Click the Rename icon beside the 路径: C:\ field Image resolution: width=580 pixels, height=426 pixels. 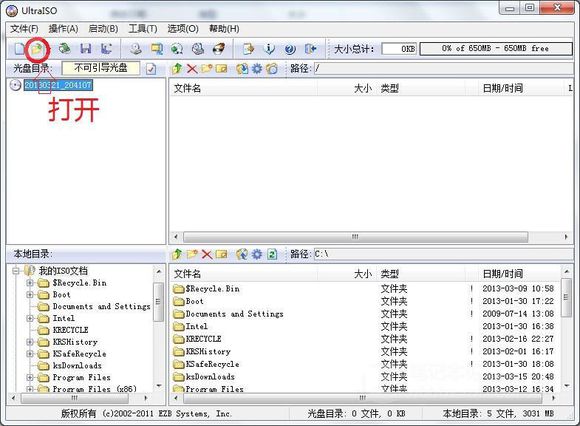pos(221,254)
